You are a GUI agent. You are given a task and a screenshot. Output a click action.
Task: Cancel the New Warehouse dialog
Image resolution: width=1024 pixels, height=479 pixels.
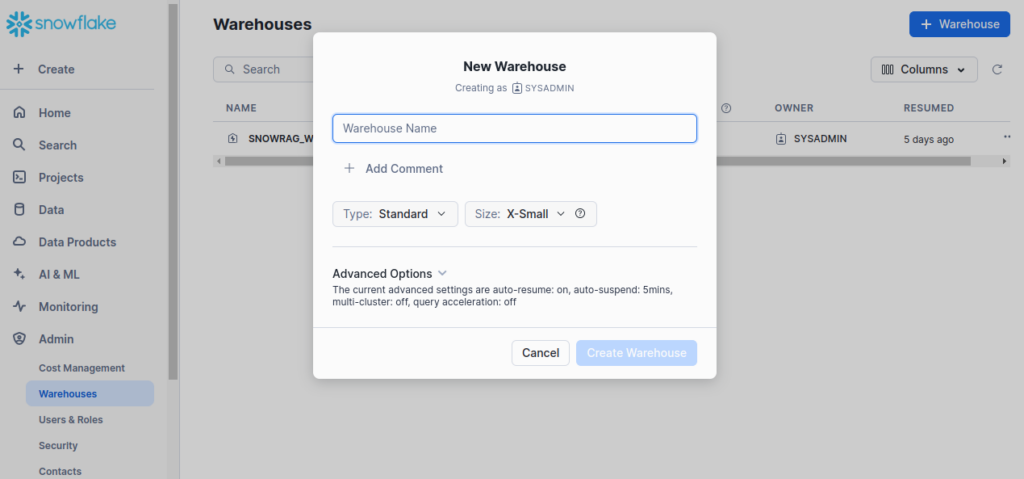[x=541, y=353]
